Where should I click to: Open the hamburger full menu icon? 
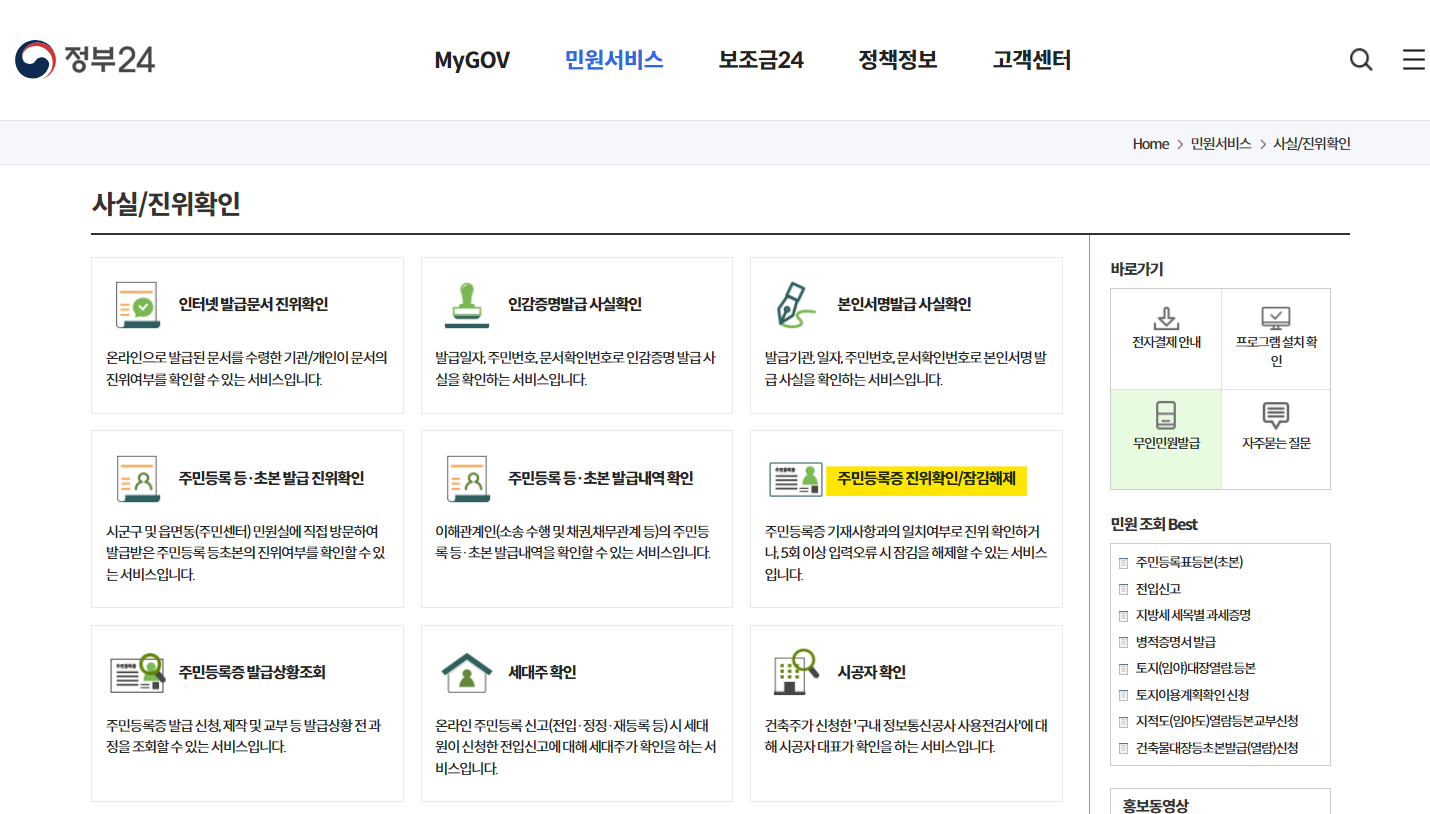click(x=1414, y=60)
